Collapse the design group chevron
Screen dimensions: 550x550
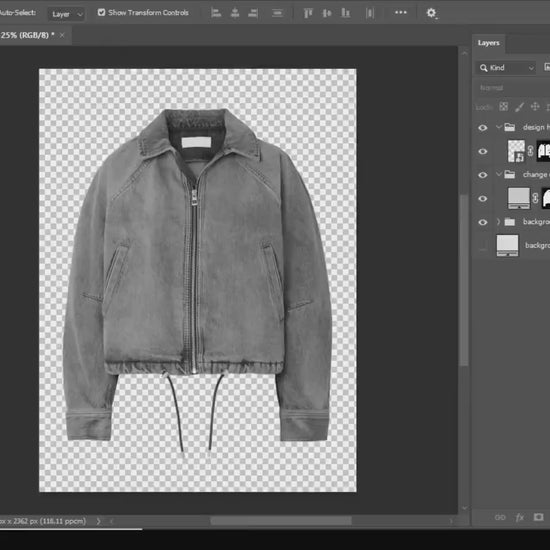point(498,127)
